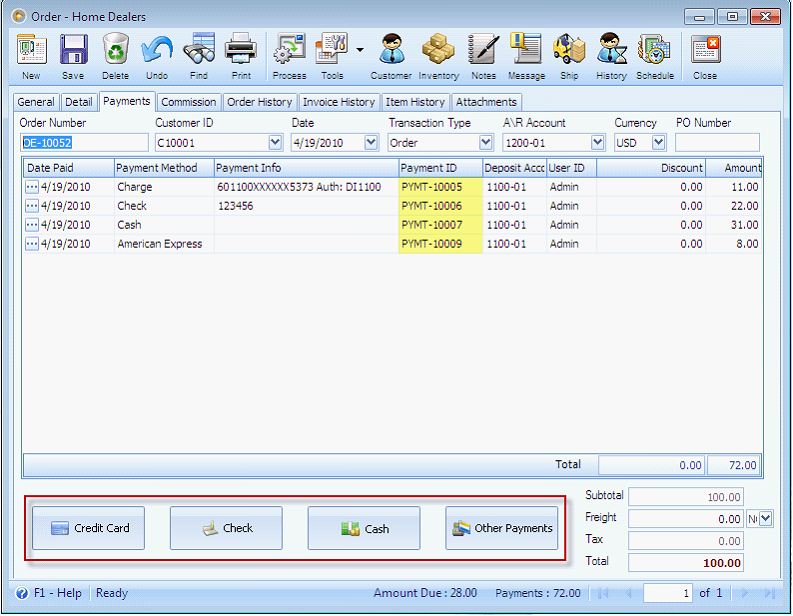
Task: Click the Other Payments button
Action: pos(501,528)
